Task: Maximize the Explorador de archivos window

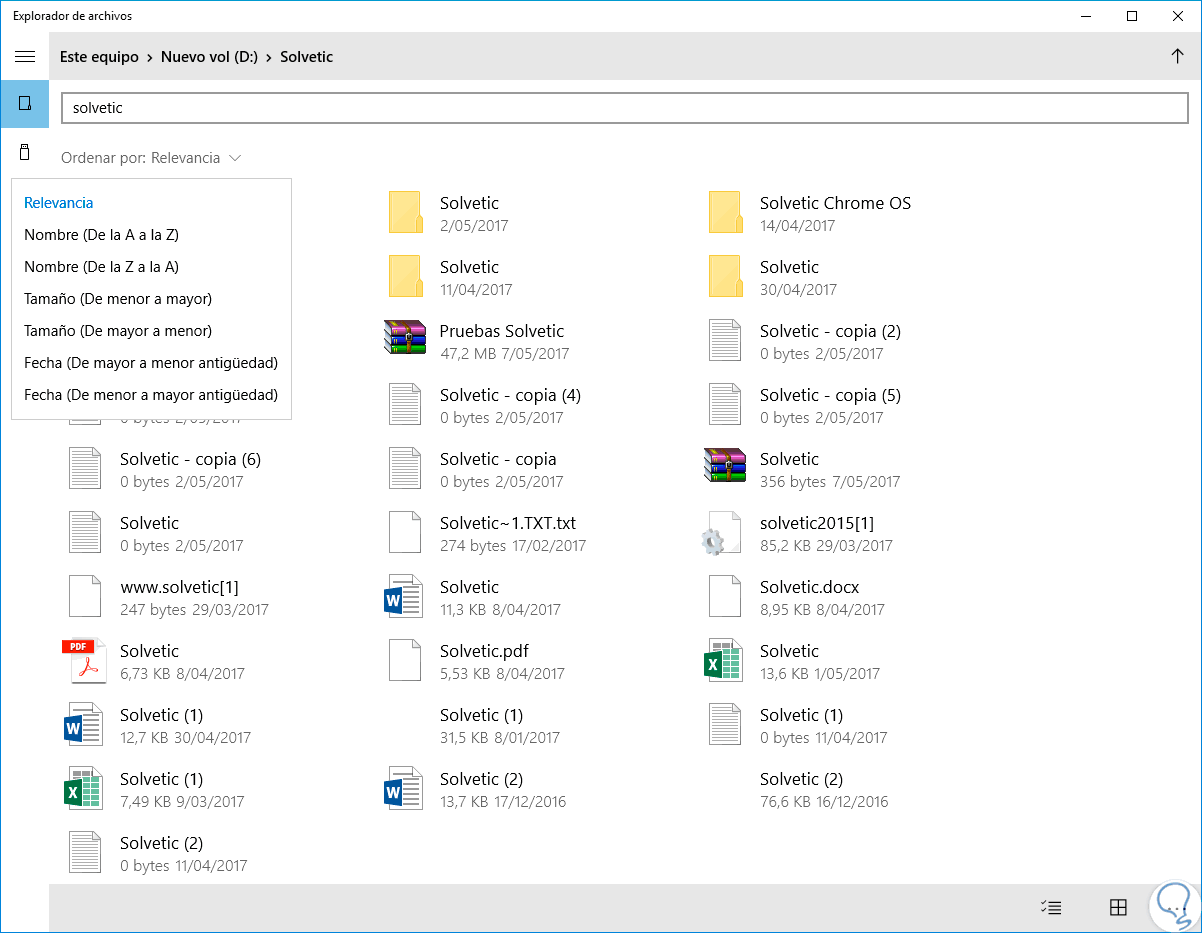Action: point(1132,16)
